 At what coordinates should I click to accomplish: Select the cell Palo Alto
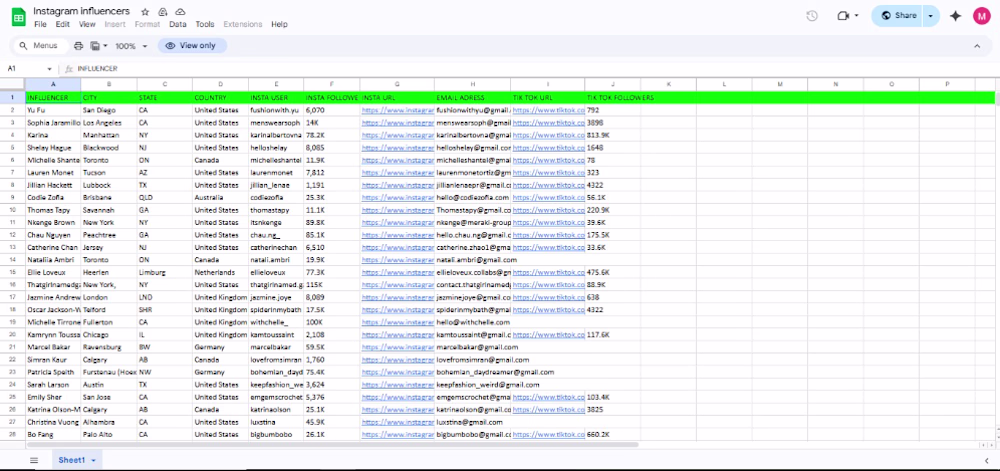(108, 435)
